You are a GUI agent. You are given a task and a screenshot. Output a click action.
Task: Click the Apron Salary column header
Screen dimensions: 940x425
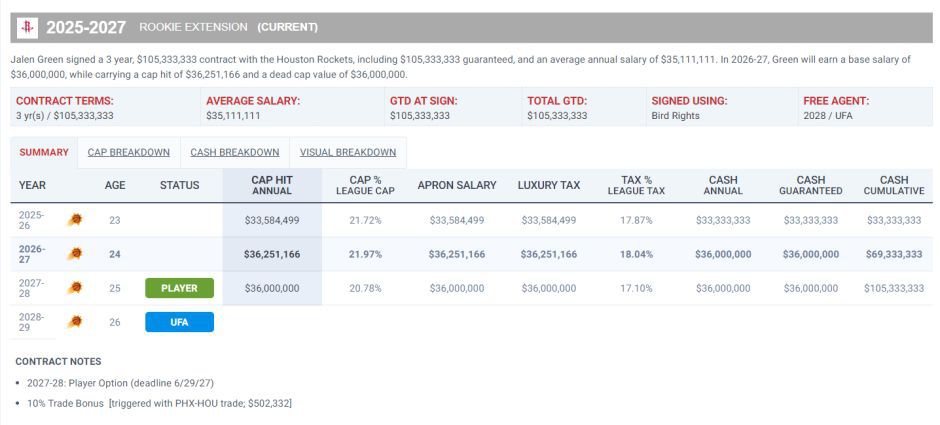457,185
